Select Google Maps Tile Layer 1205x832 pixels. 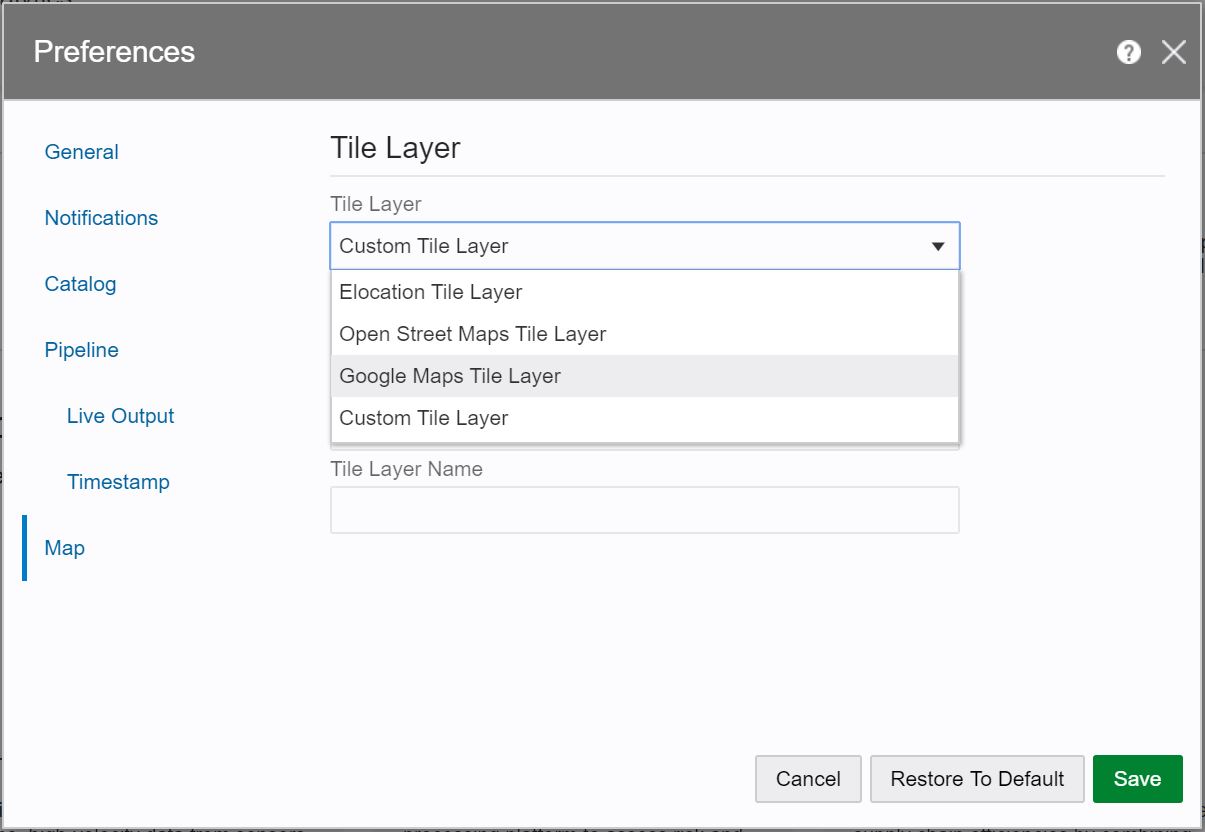pos(450,376)
